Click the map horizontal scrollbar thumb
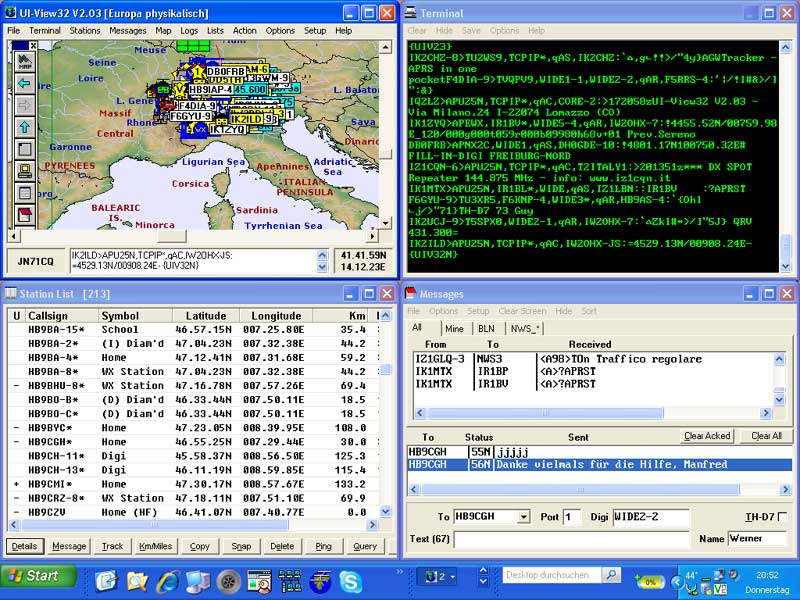Viewport: 800px width, 600px height. (171, 236)
